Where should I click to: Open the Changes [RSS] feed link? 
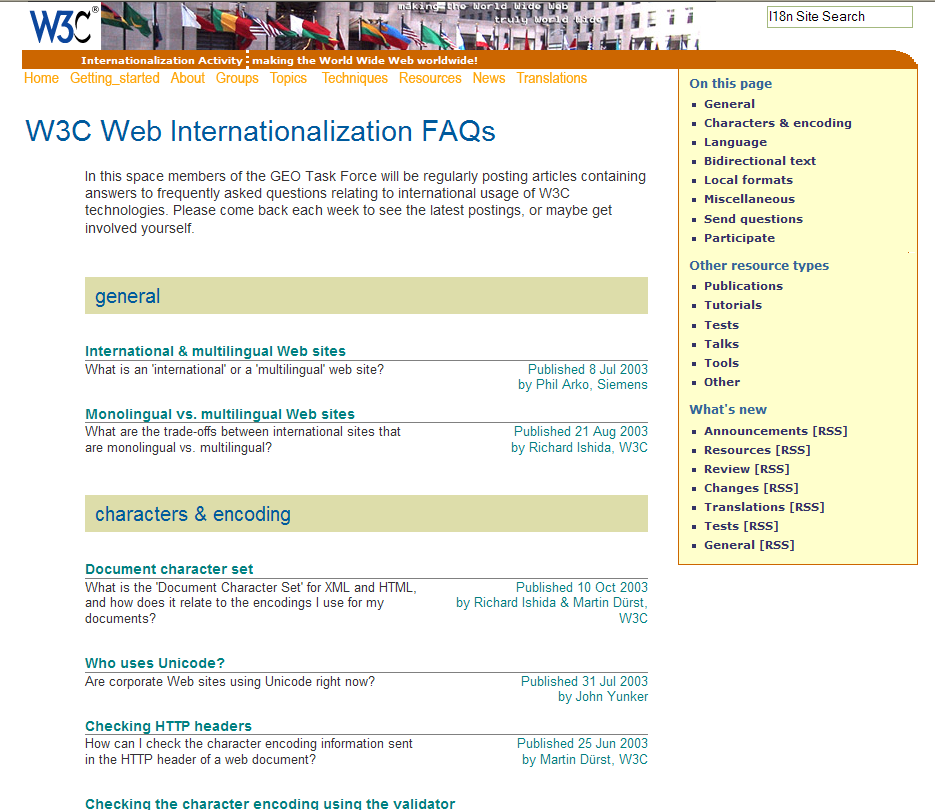click(751, 489)
